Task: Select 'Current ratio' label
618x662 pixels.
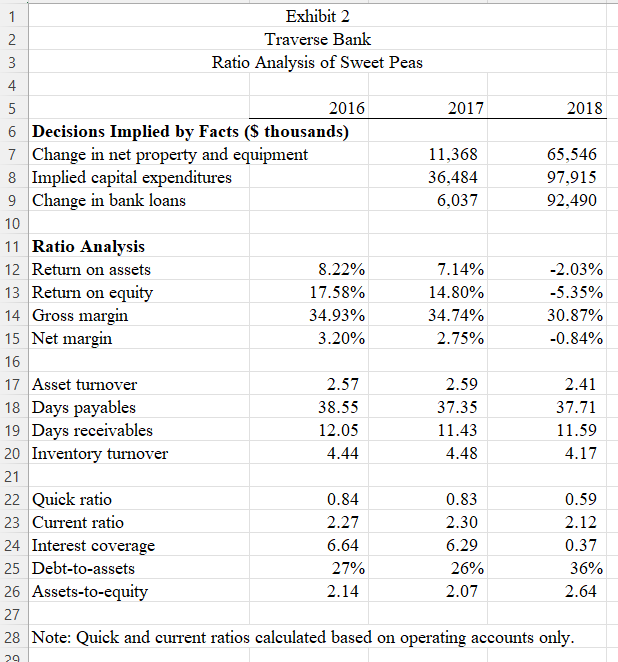Action: click(x=78, y=523)
